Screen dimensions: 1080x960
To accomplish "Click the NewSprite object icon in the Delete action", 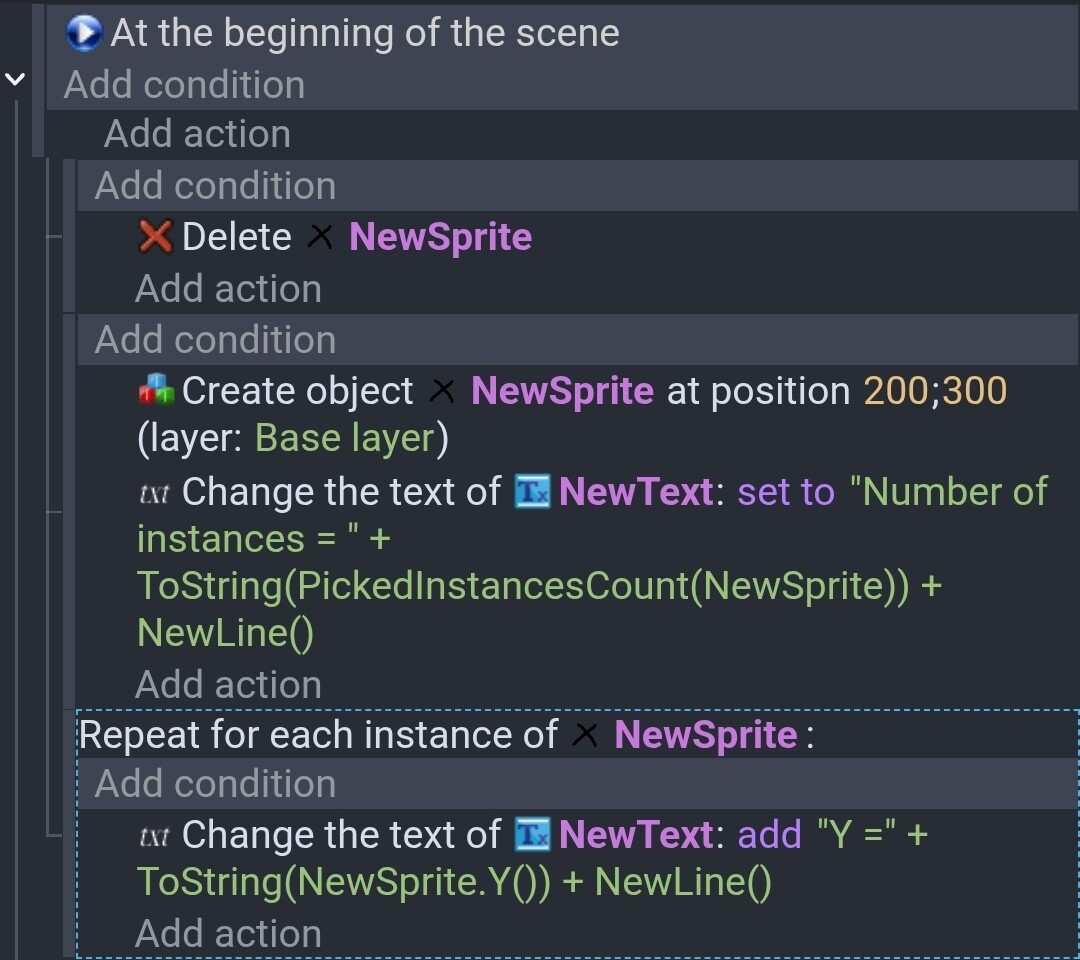I will point(320,237).
